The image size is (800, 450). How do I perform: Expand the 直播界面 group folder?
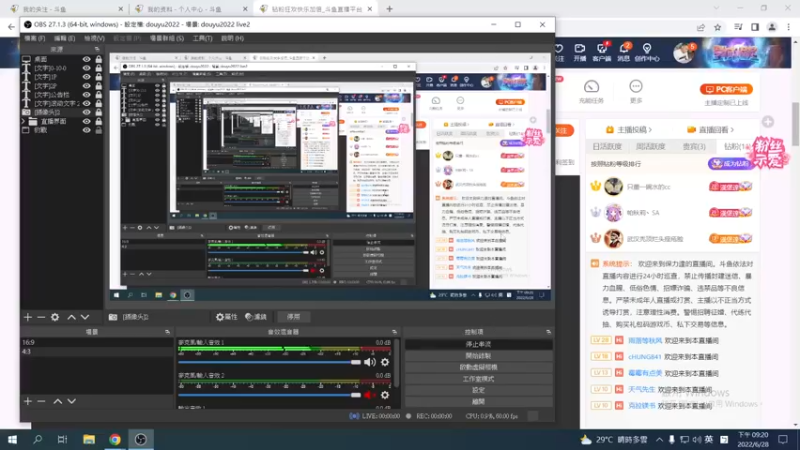[x=23, y=121]
